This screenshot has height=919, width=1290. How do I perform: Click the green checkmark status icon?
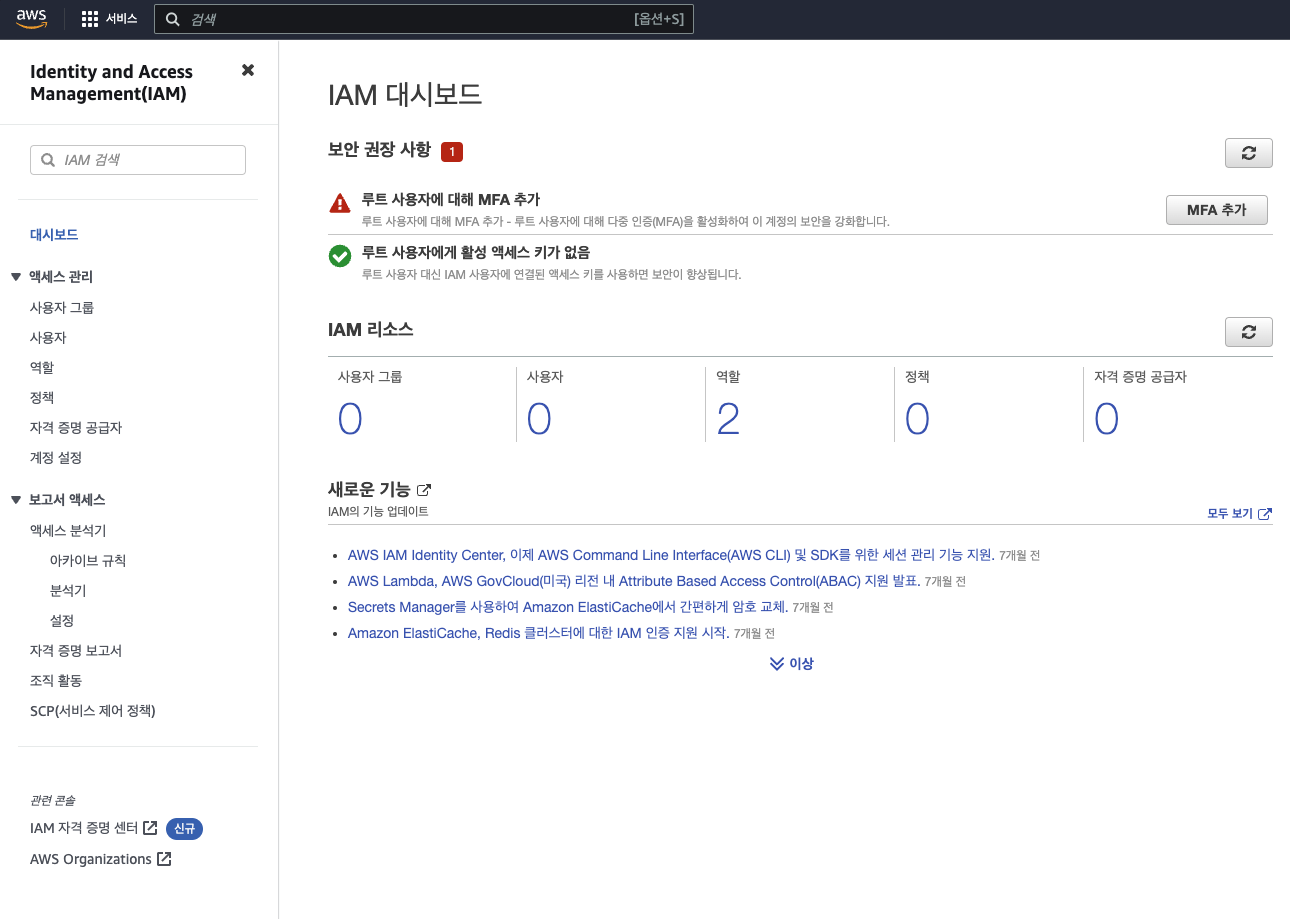[x=340, y=256]
